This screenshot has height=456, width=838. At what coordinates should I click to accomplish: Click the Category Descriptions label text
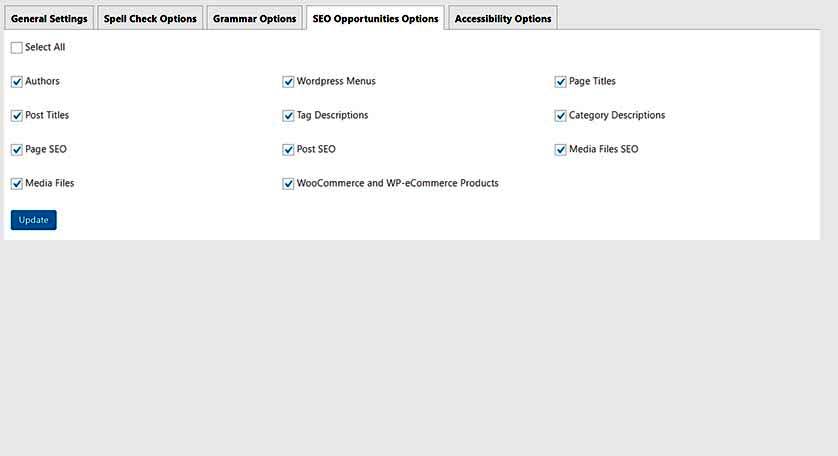(617, 115)
